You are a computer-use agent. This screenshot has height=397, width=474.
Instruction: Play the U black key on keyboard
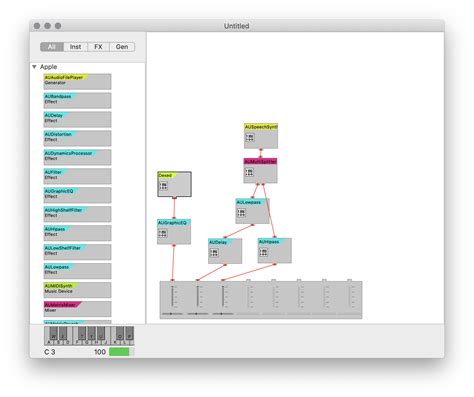coord(101,332)
